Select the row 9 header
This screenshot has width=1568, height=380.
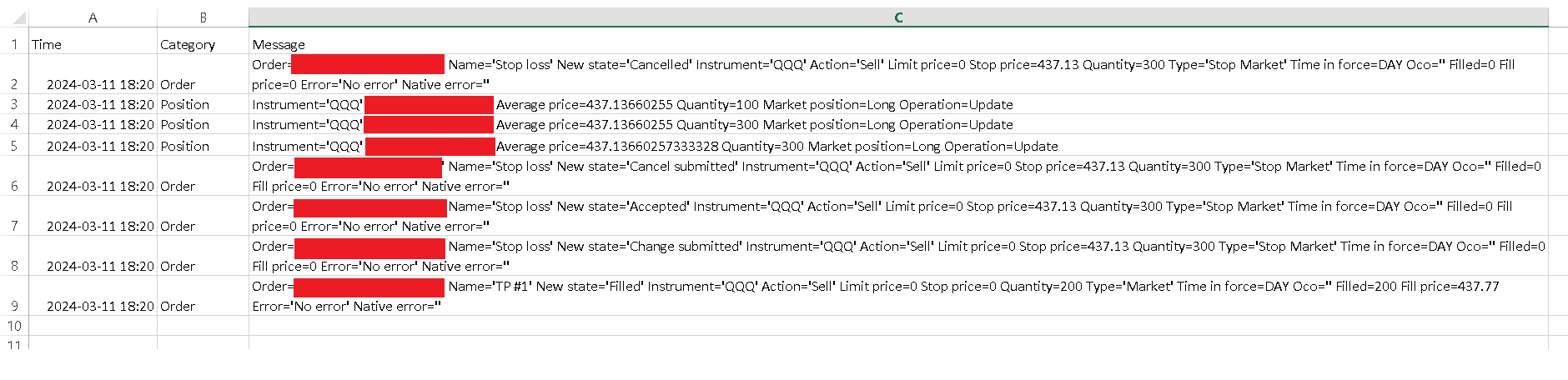(x=14, y=306)
